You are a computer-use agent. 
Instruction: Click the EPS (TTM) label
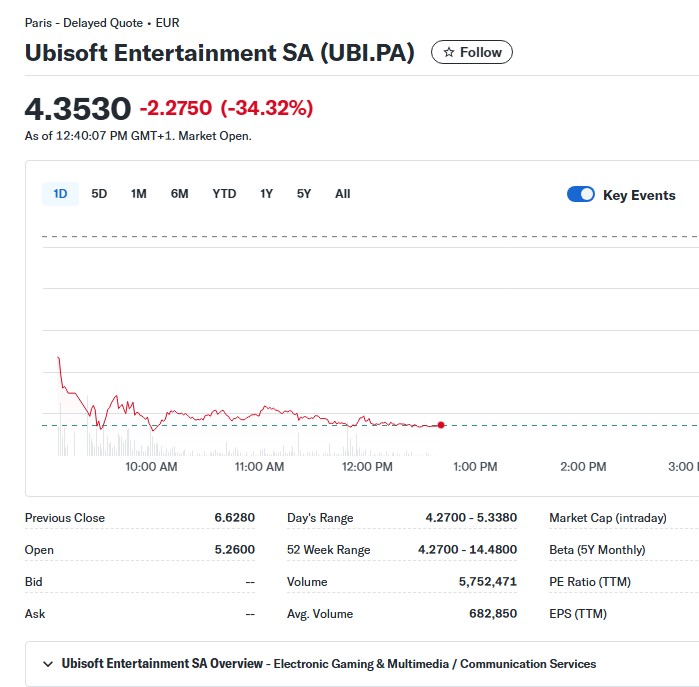coord(578,614)
